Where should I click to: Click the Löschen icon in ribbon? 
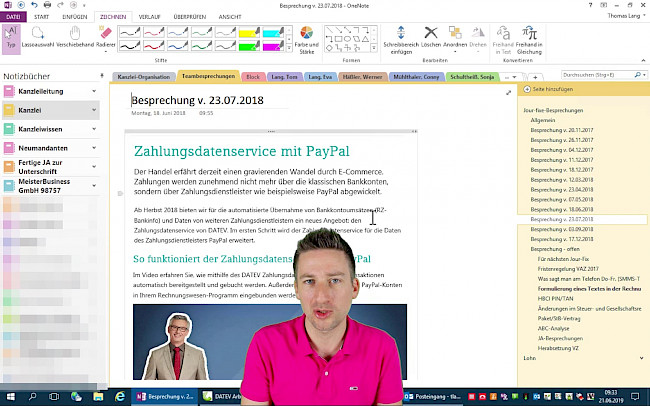click(431, 38)
